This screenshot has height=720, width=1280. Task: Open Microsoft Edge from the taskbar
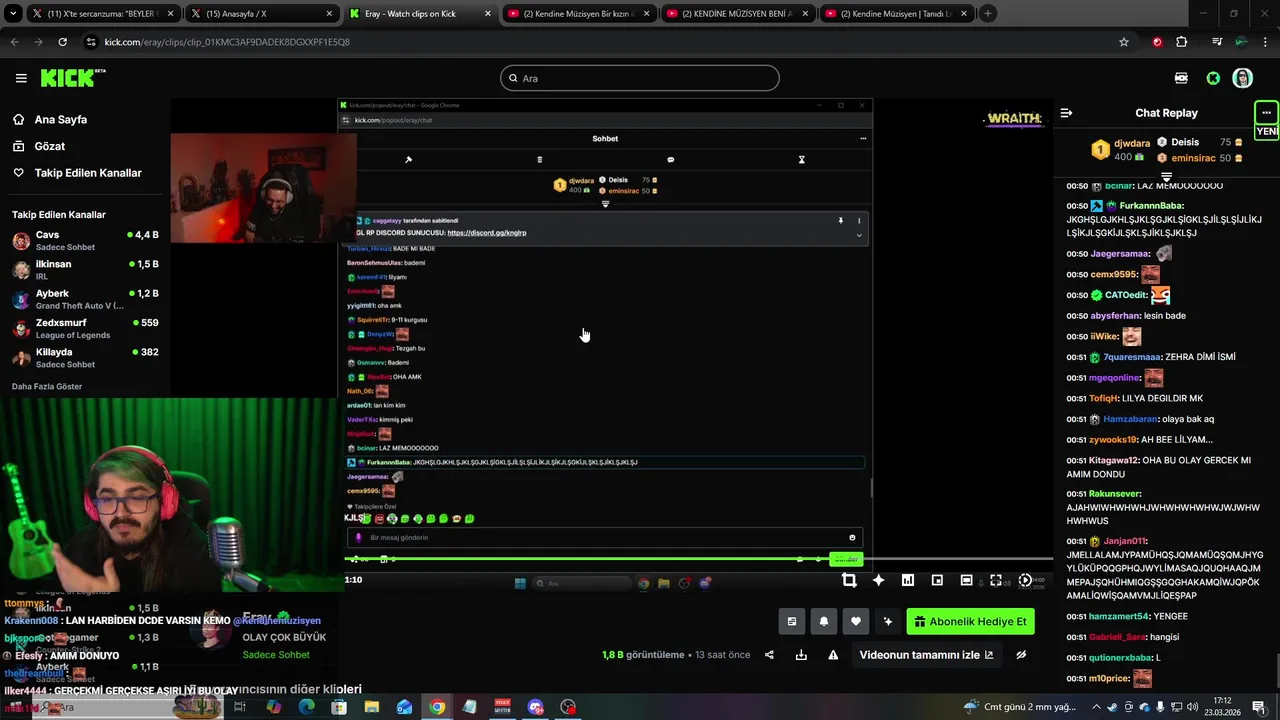pos(306,707)
